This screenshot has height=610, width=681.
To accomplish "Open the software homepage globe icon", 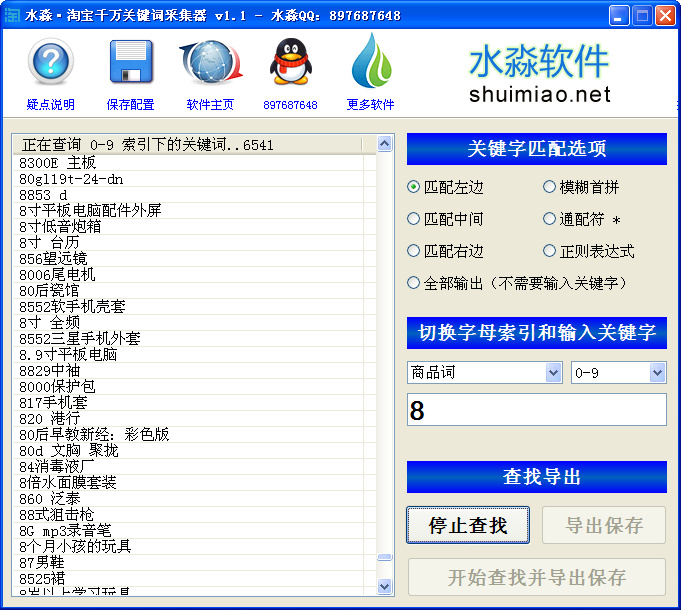I will (210, 64).
